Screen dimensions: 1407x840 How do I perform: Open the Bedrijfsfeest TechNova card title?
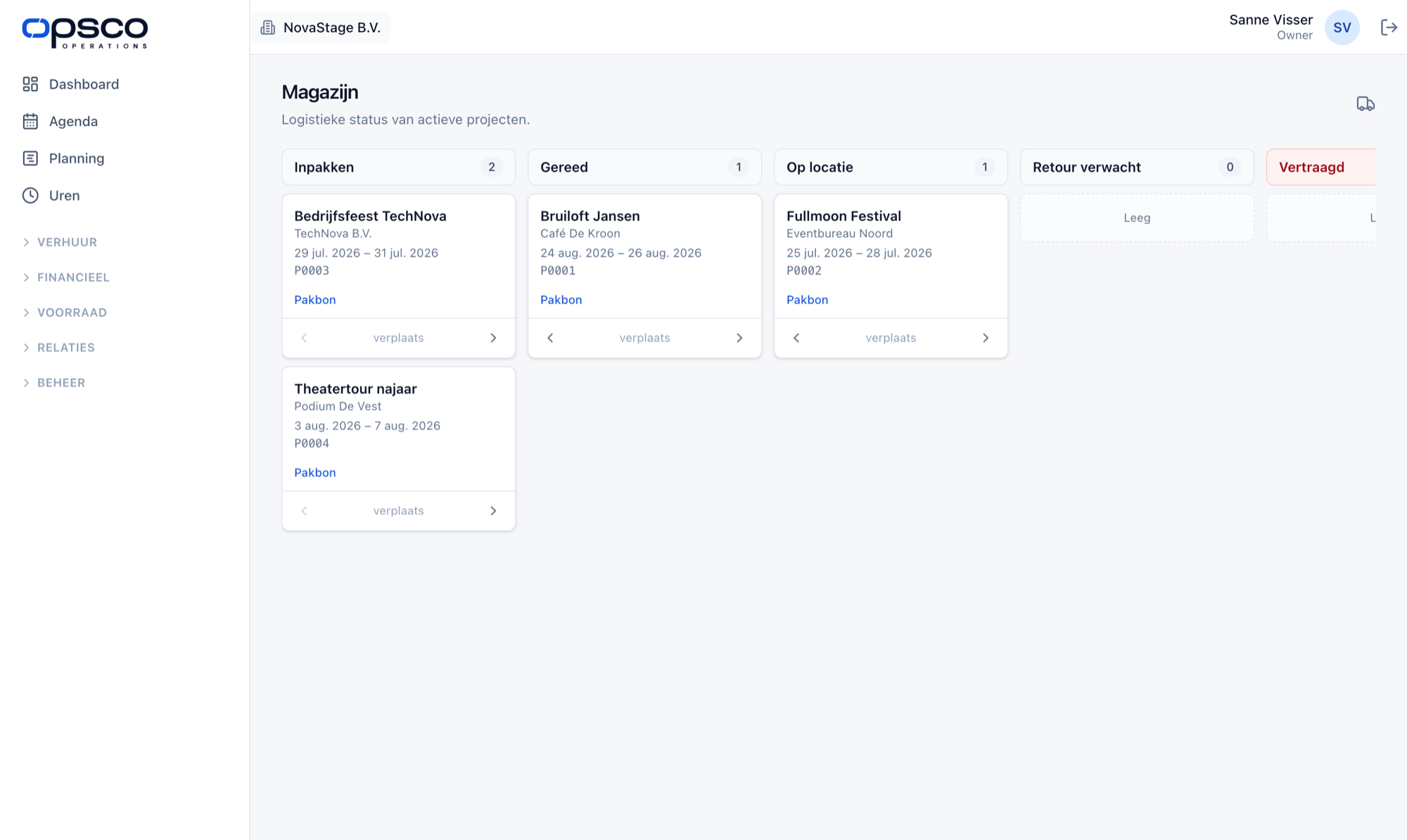pos(370,216)
